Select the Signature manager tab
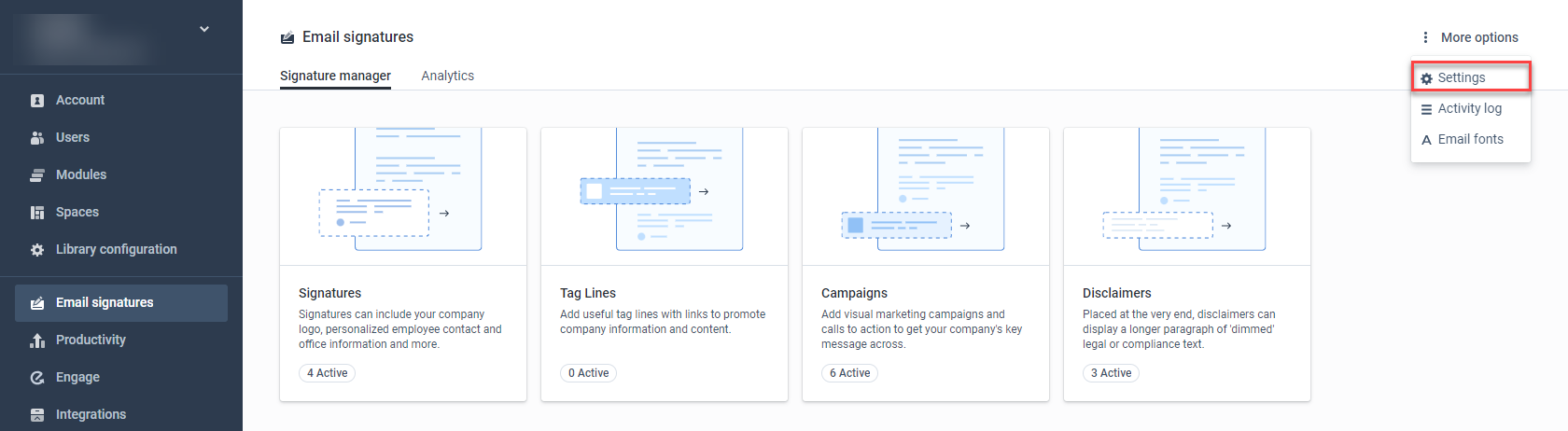 tap(335, 76)
